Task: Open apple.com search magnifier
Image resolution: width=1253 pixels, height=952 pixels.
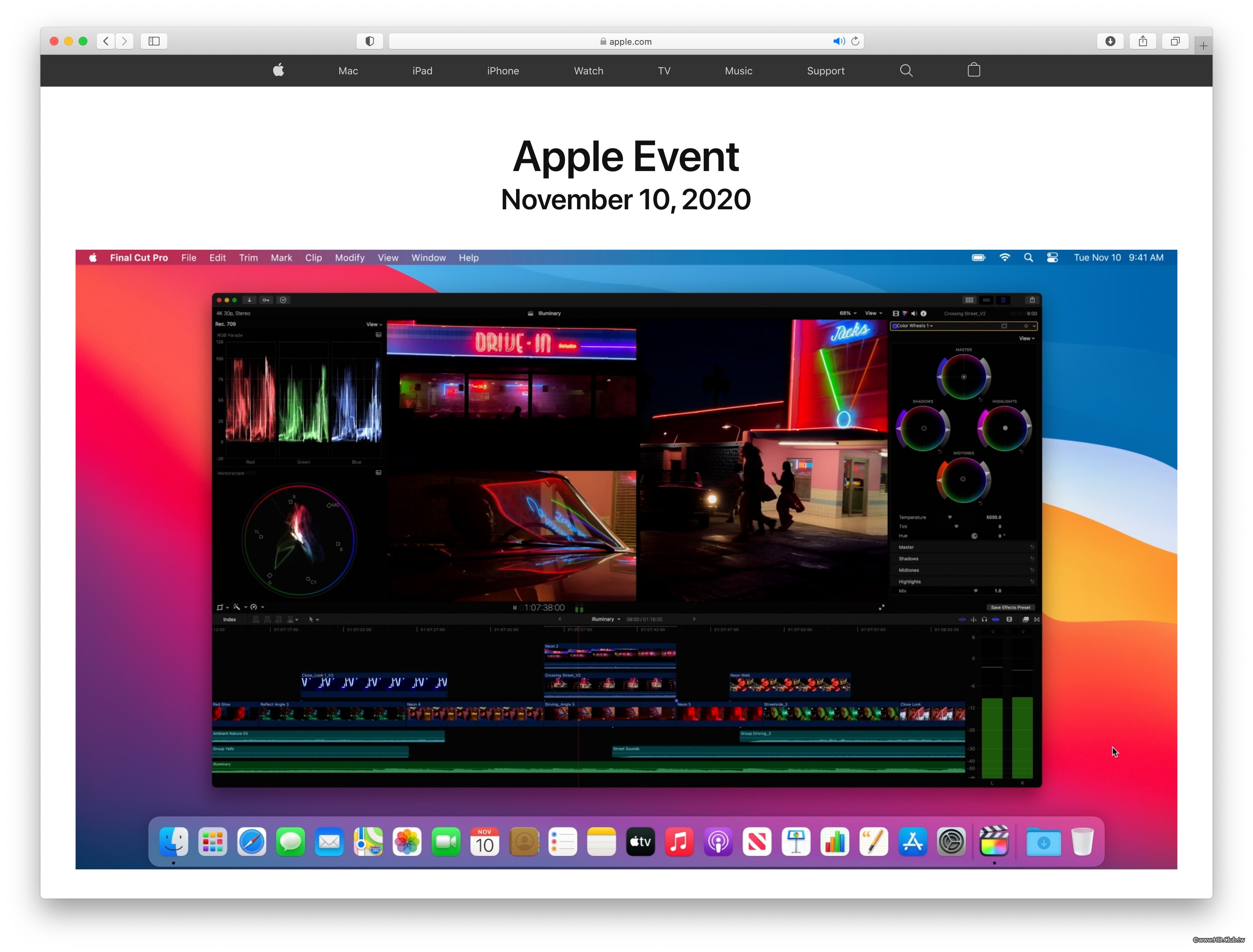Action: [x=906, y=70]
